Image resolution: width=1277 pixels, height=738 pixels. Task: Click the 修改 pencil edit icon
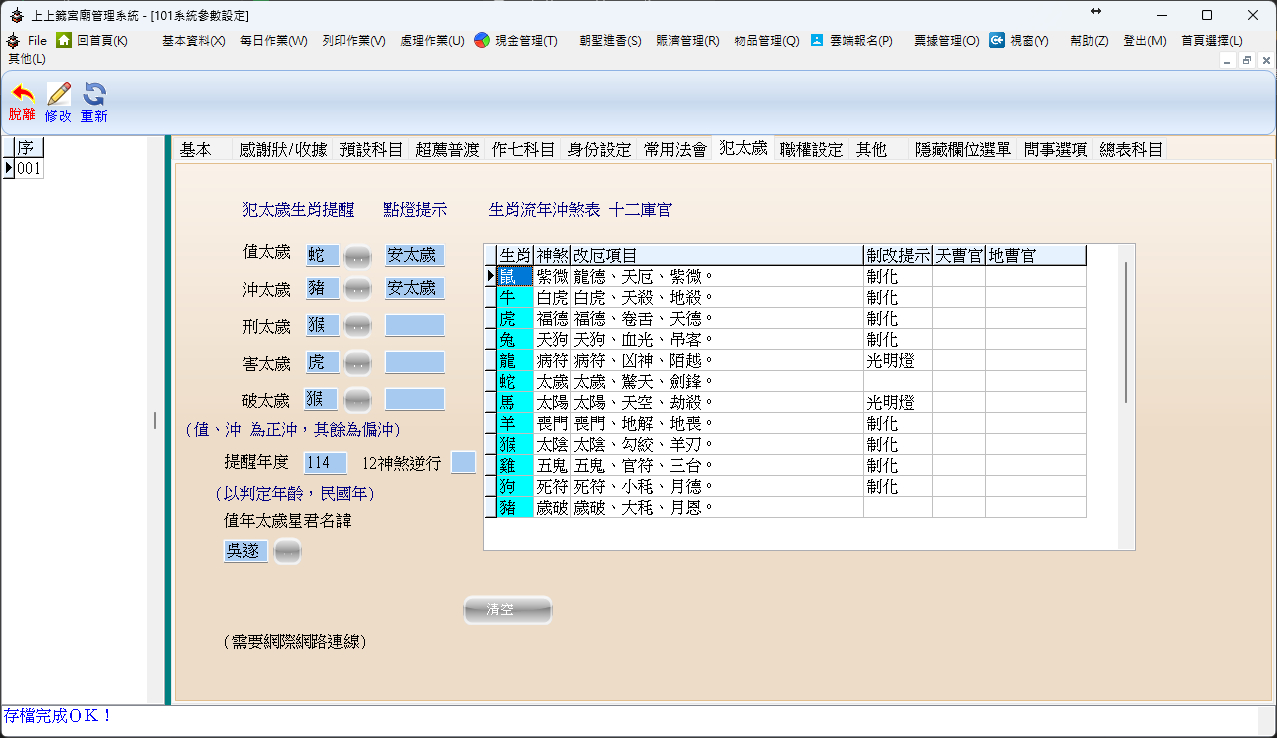pyautogui.click(x=58, y=96)
